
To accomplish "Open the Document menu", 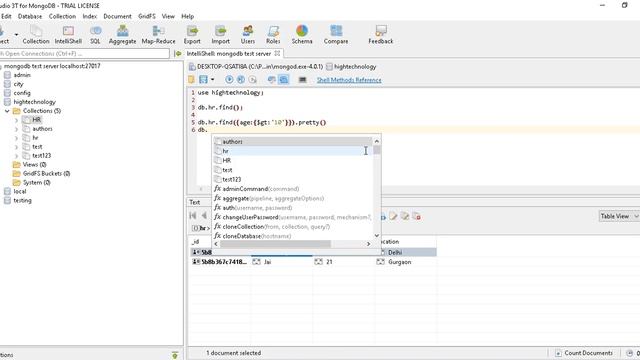I will 118,16.
